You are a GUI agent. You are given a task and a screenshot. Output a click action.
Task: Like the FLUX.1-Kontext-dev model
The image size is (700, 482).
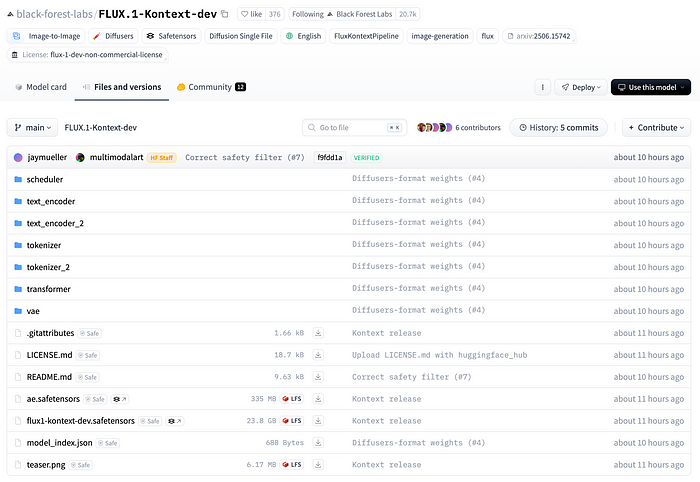tap(251, 14)
